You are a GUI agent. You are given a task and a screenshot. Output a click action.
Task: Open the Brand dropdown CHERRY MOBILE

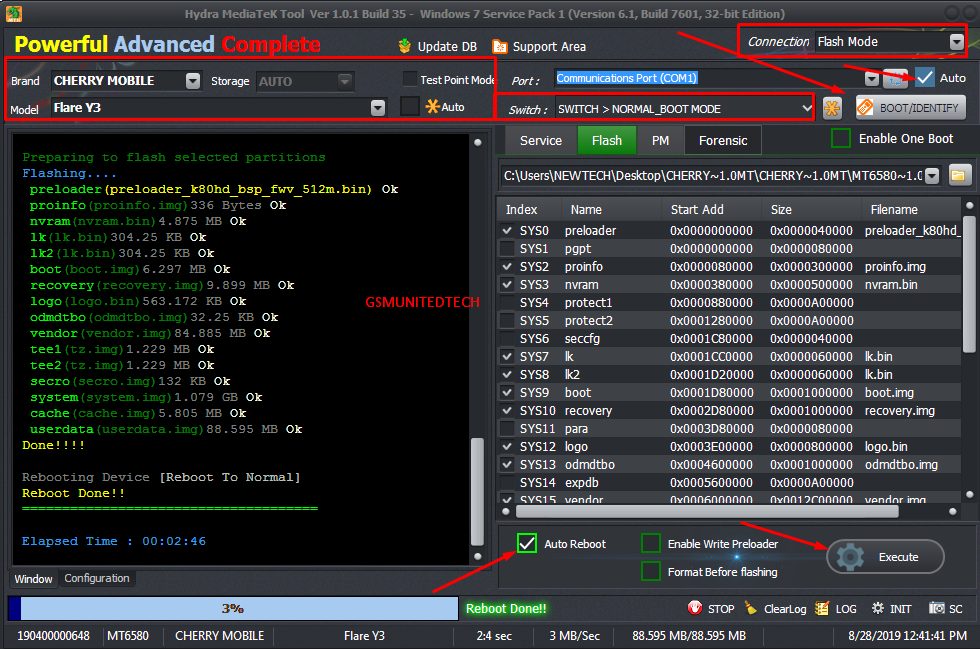pos(193,81)
